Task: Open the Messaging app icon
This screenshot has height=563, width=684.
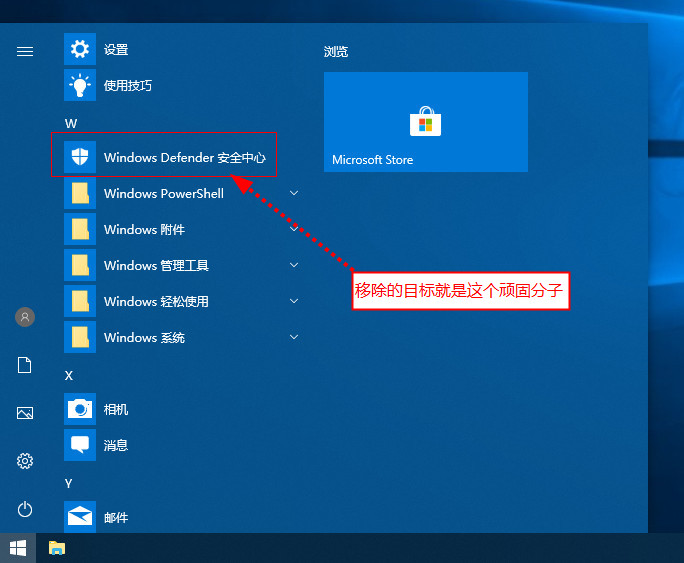Action: click(79, 445)
